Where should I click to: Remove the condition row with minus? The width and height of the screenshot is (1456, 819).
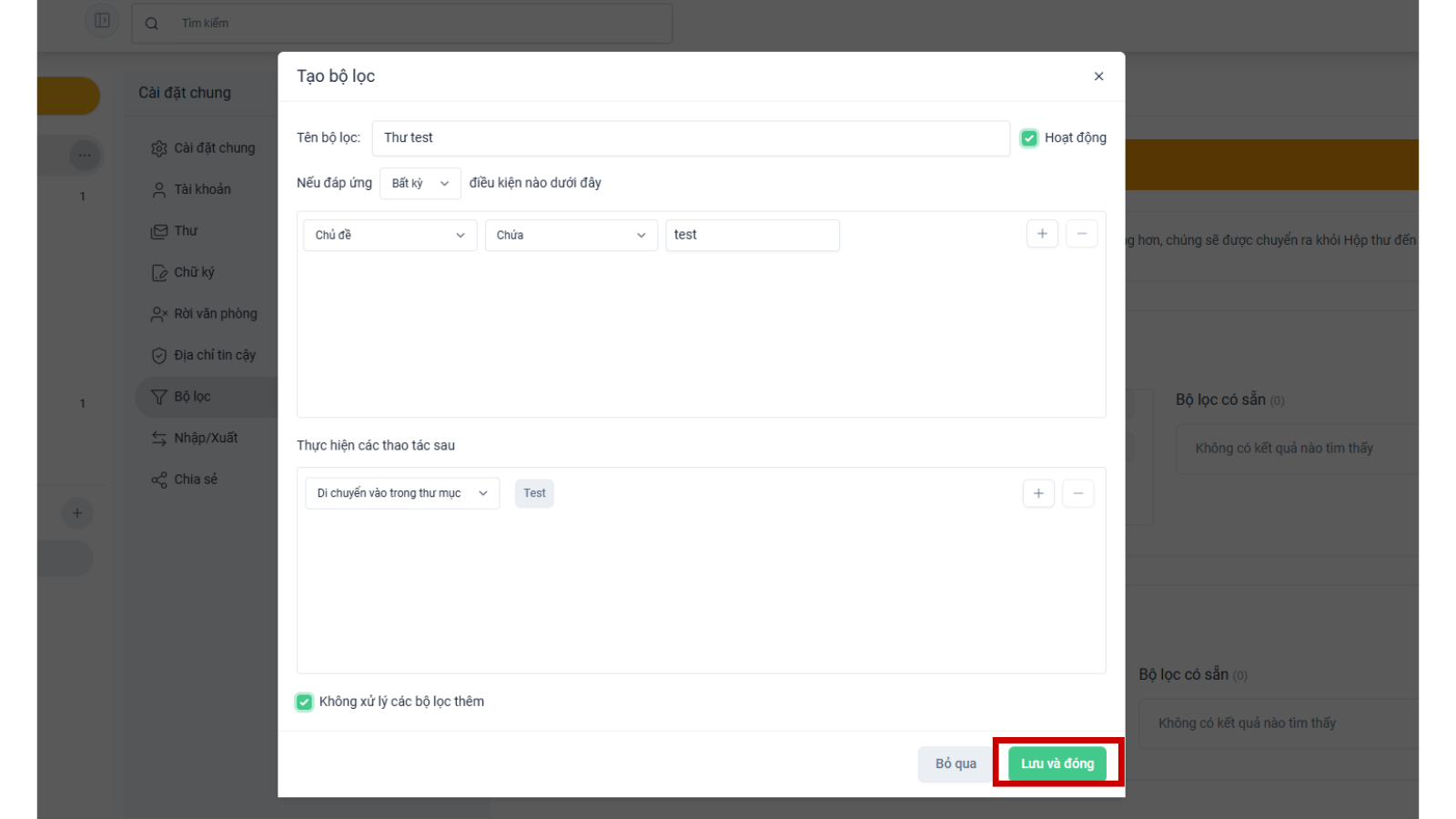1082,234
